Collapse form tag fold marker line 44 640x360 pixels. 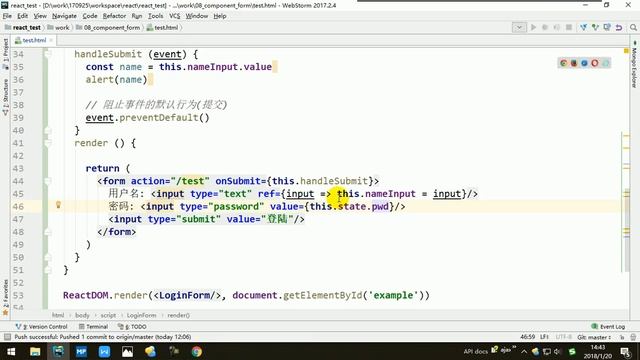click(x=48, y=181)
